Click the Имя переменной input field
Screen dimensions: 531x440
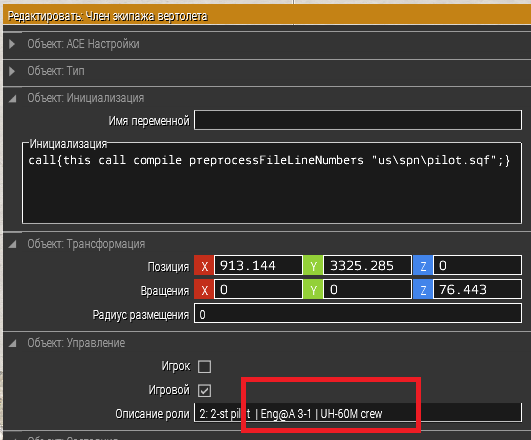[x=358, y=120]
